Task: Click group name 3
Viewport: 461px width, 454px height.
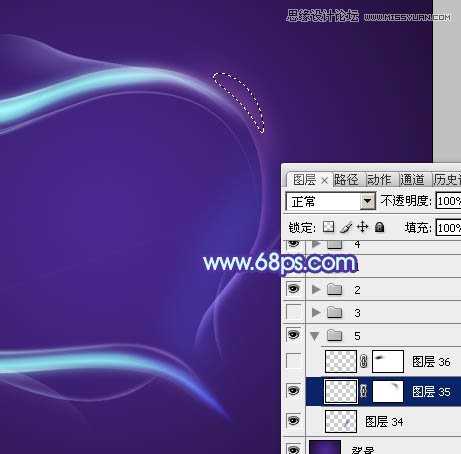Action: click(357, 313)
